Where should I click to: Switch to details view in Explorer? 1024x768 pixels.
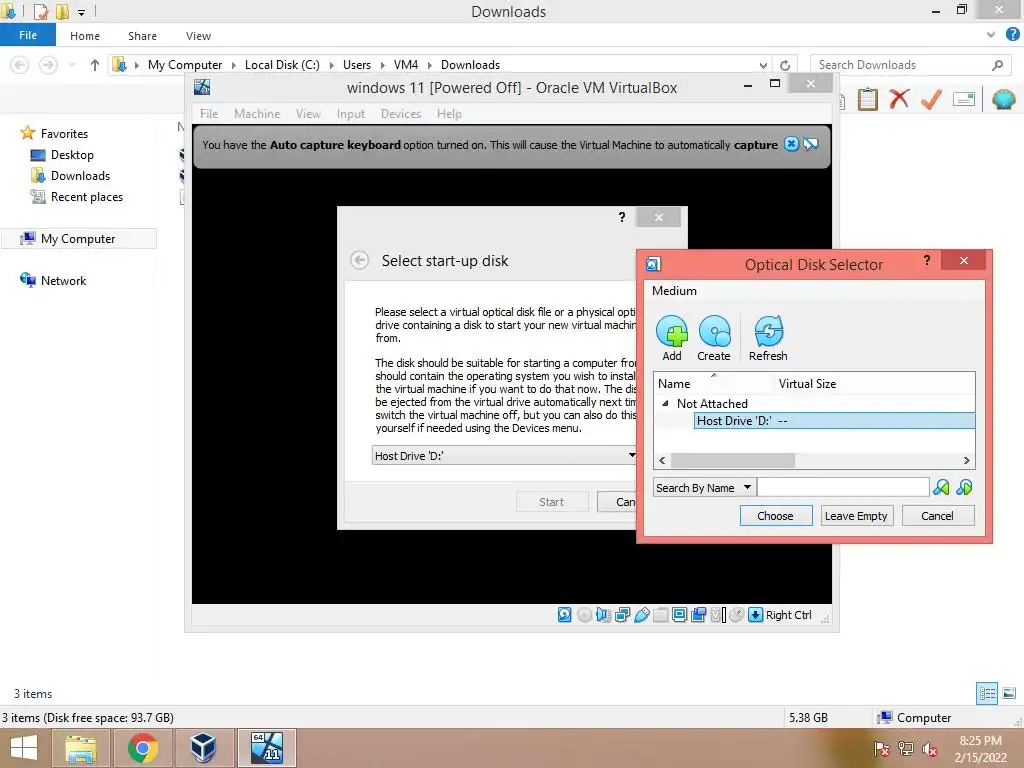[x=987, y=694]
